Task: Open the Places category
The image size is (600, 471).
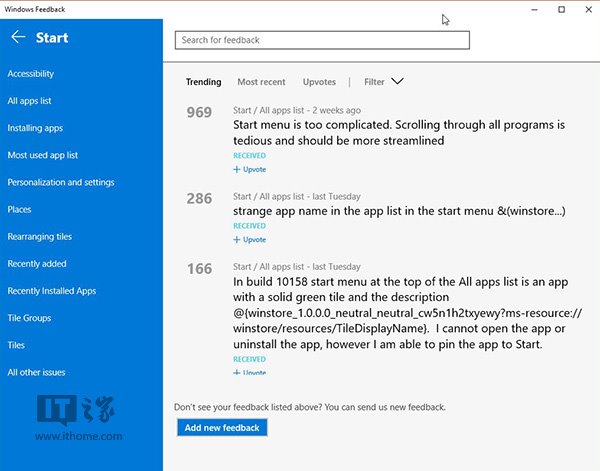Action: pos(19,209)
